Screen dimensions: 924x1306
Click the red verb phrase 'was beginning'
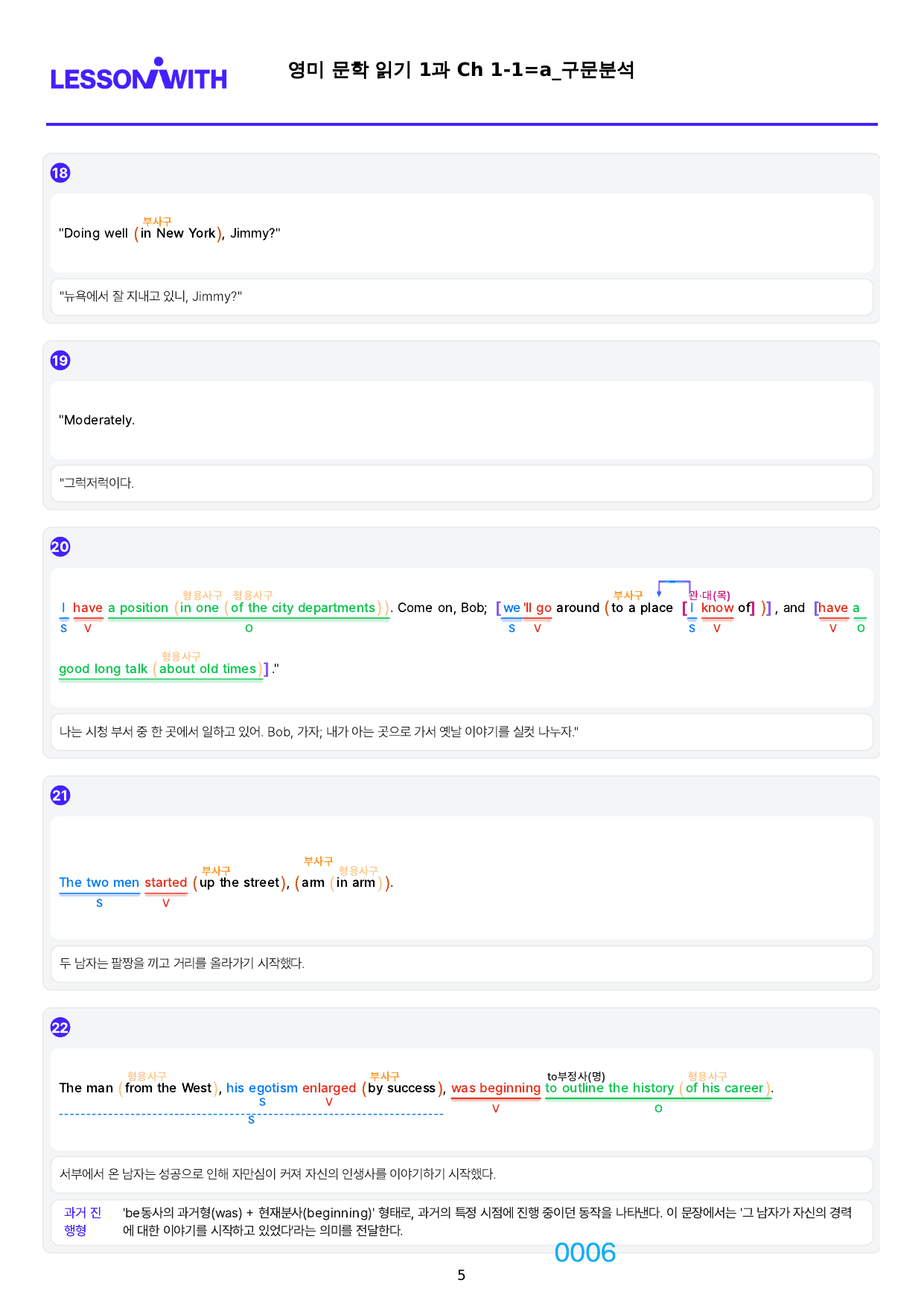[496, 1088]
